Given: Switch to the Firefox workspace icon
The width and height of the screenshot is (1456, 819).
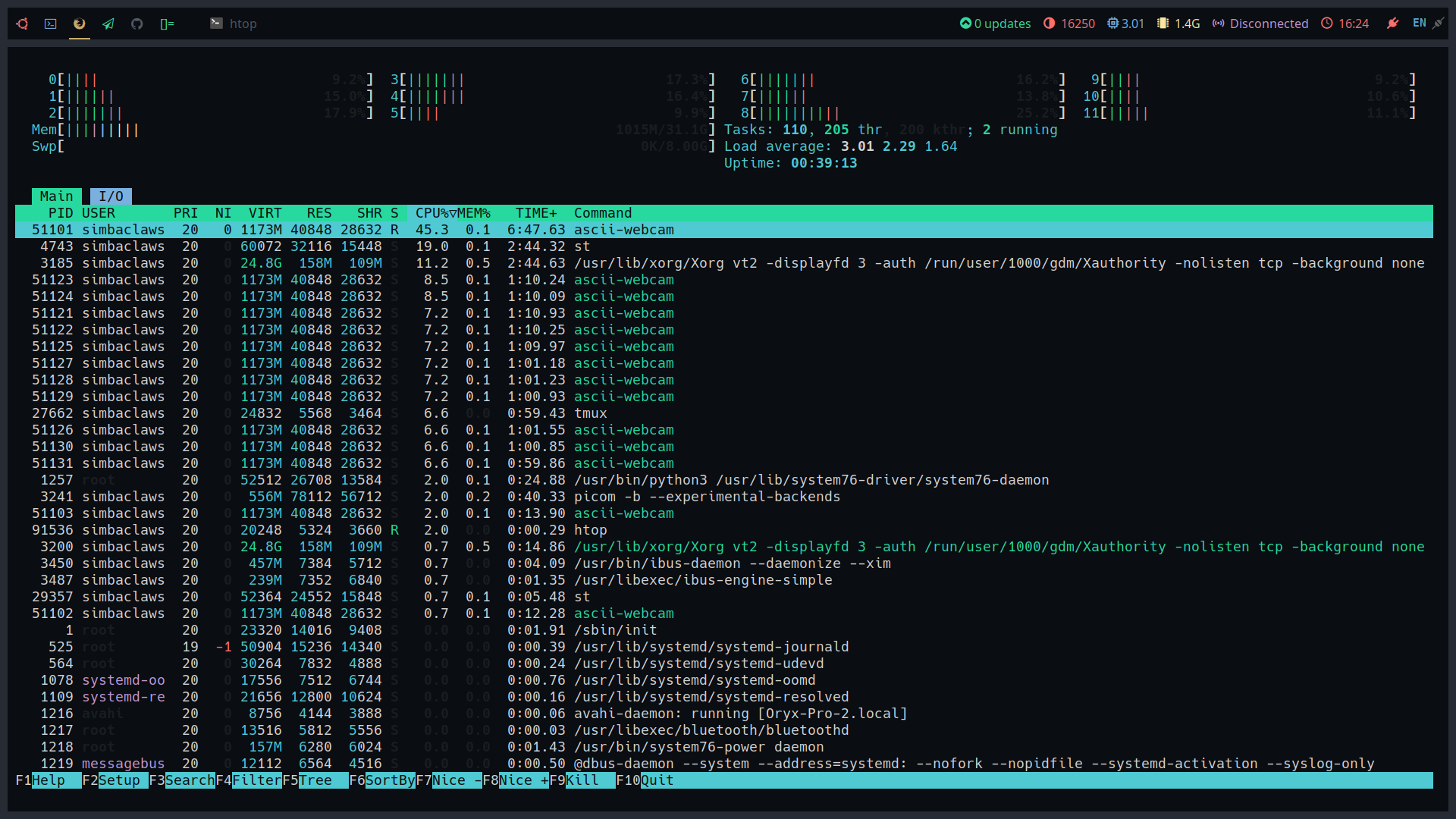Looking at the screenshot, I should (80, 24).
